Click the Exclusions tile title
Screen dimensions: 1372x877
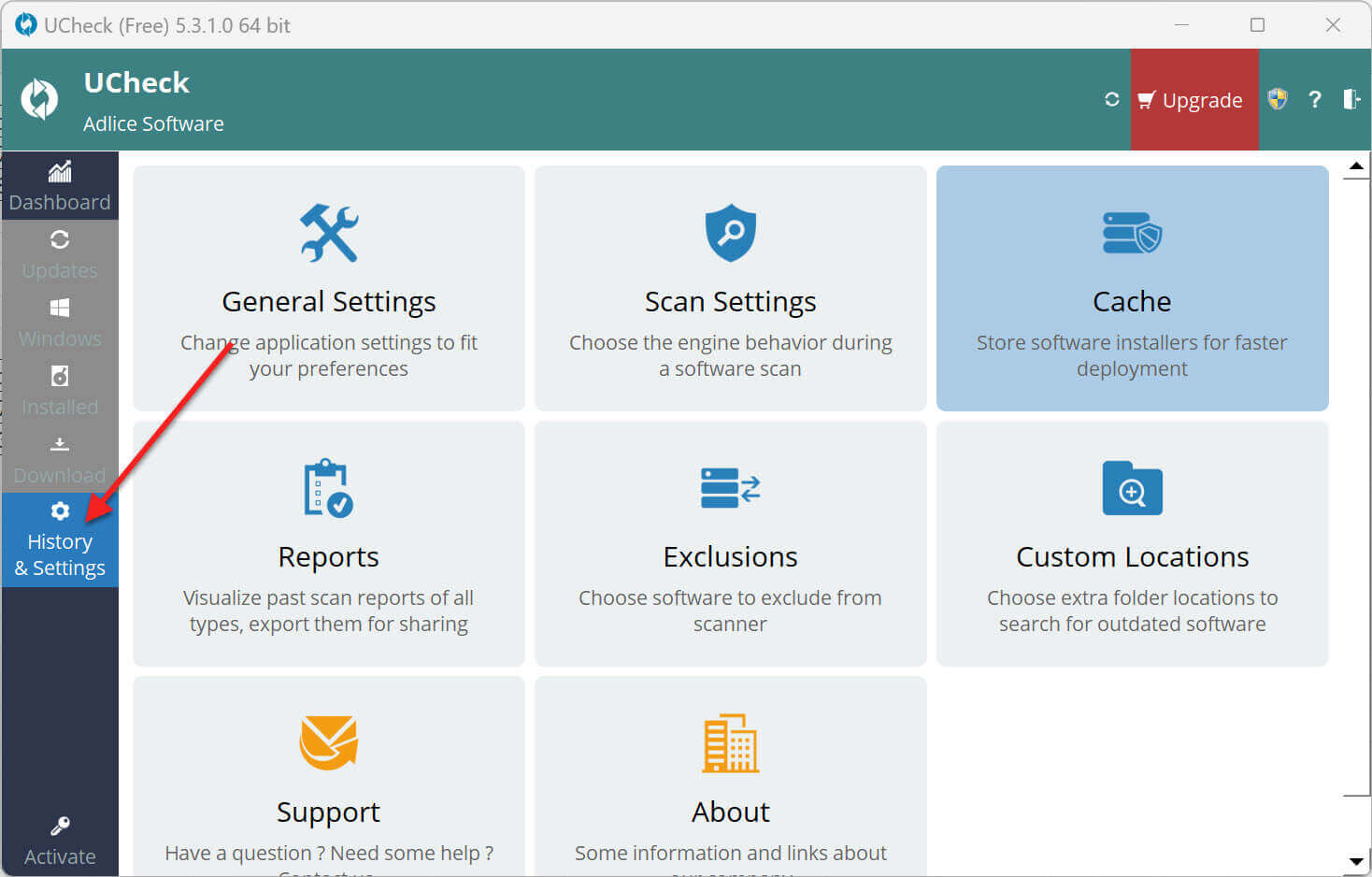point(731,557)
